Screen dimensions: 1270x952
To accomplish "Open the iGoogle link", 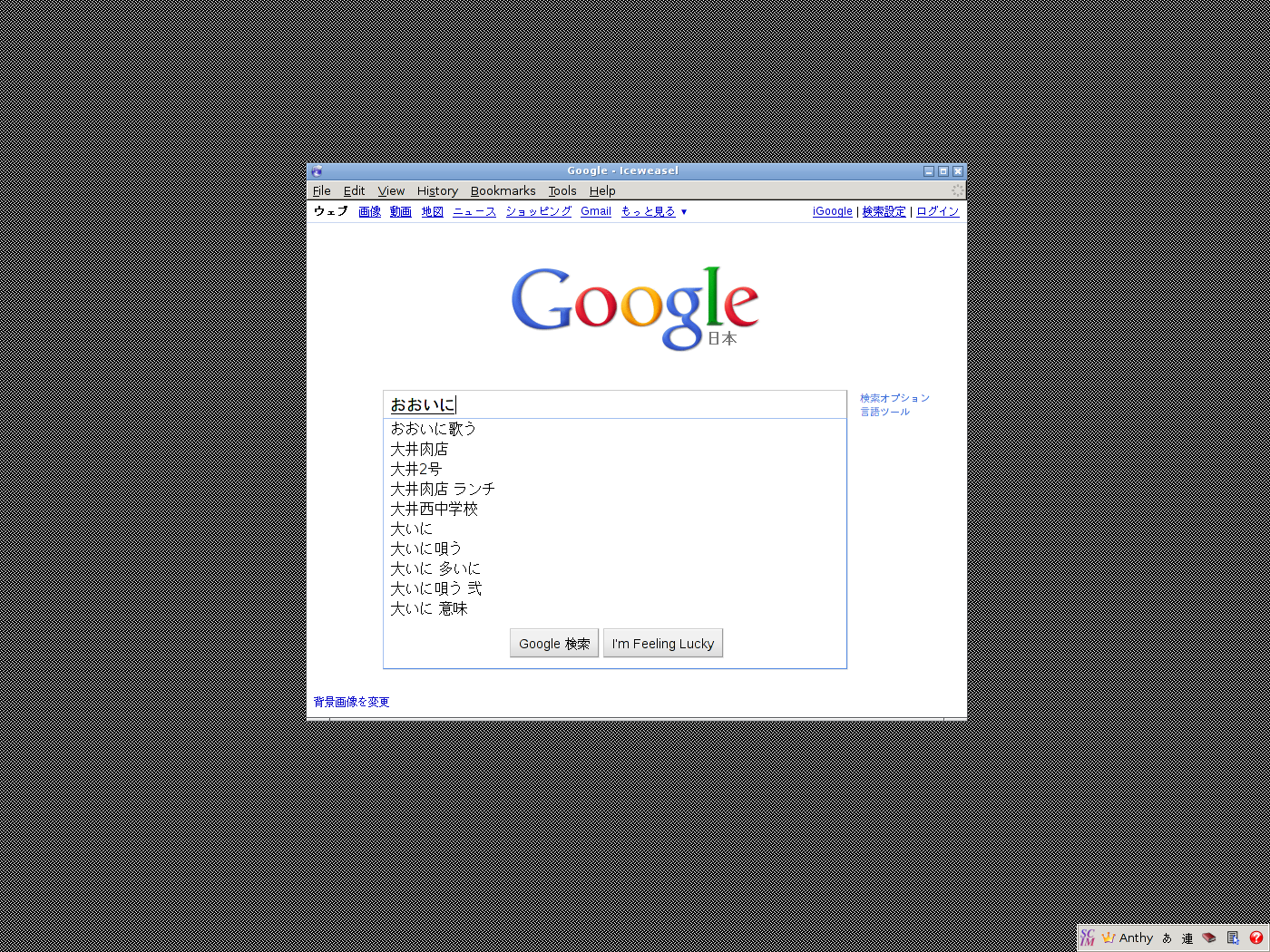I will (x=833, y=211).
